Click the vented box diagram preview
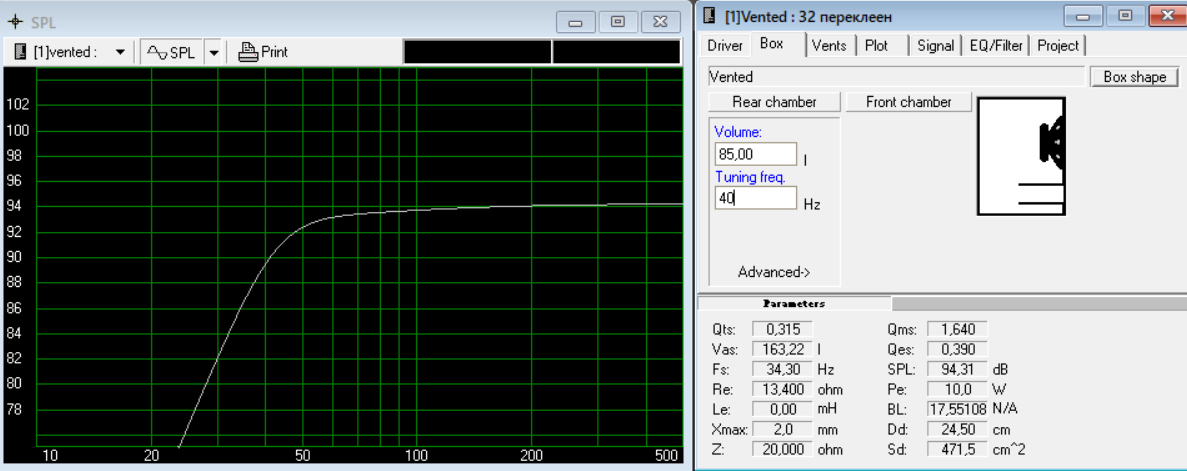The width and height of the screenshot is (1187, 471). point(1021,156)
